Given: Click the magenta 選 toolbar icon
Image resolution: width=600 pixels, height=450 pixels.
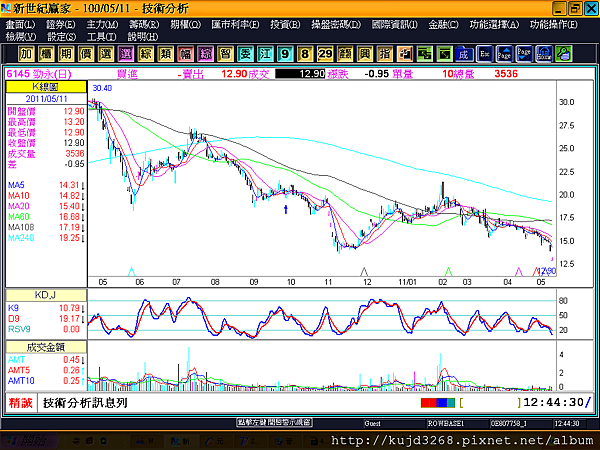Looking at the screenshot, I should pyautogui.click(x=126, y=54).
